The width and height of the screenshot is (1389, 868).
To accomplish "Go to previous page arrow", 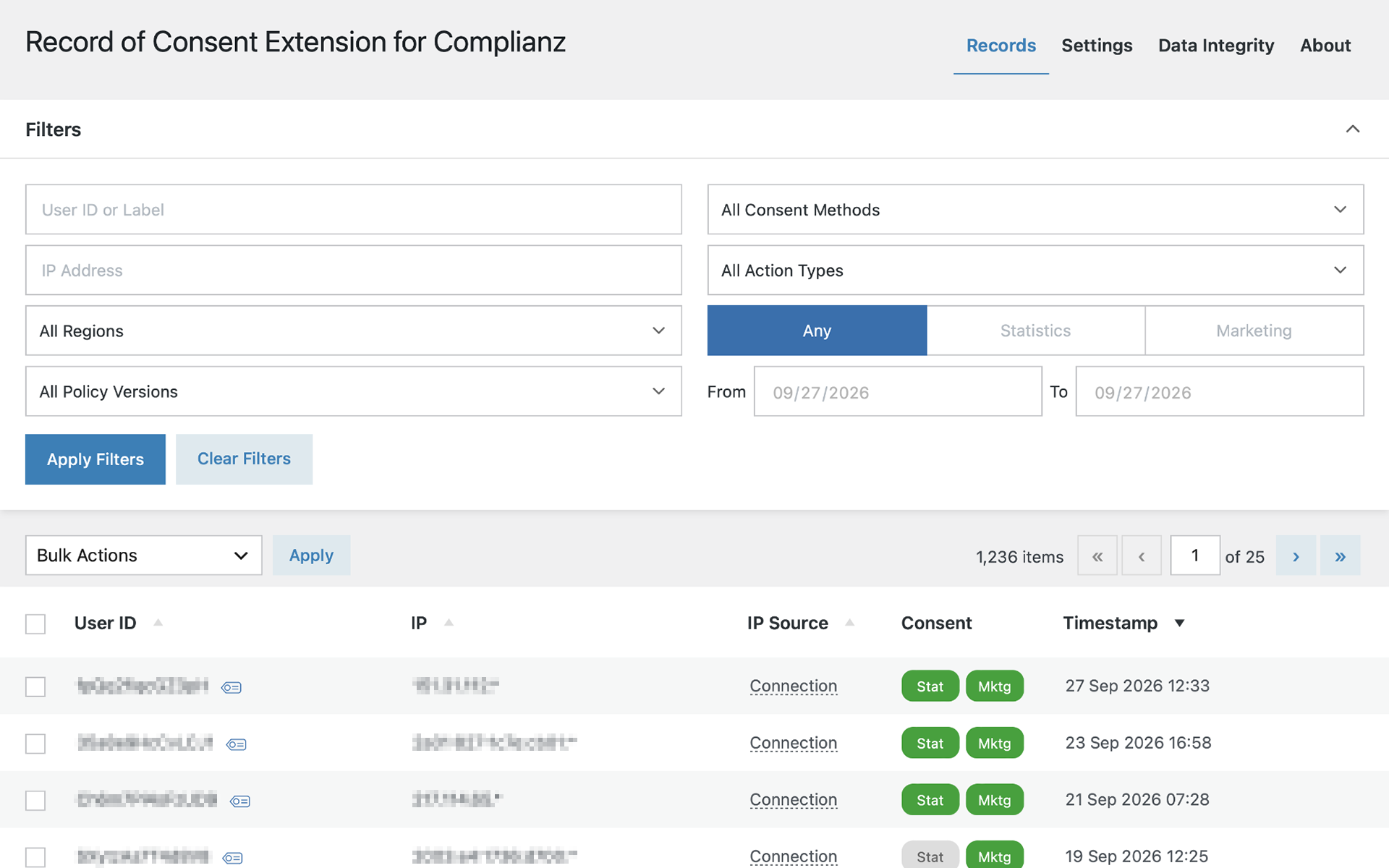I will (1142, 556).
